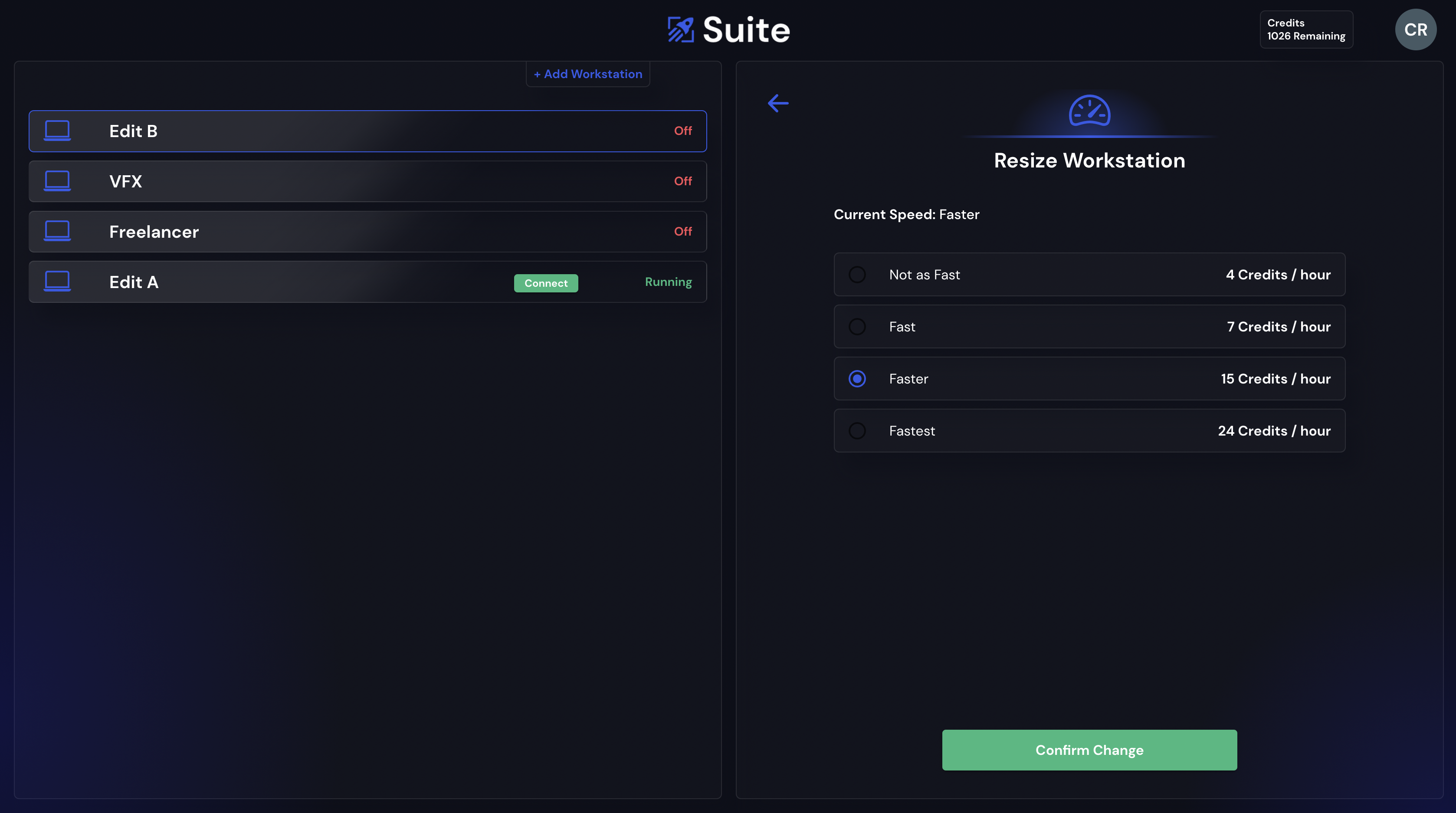The width and height of the screenshot is (1456, 813).
Task: Click the Off status of Freelancer
Action: pyautogui.click(x=683, y=231)
